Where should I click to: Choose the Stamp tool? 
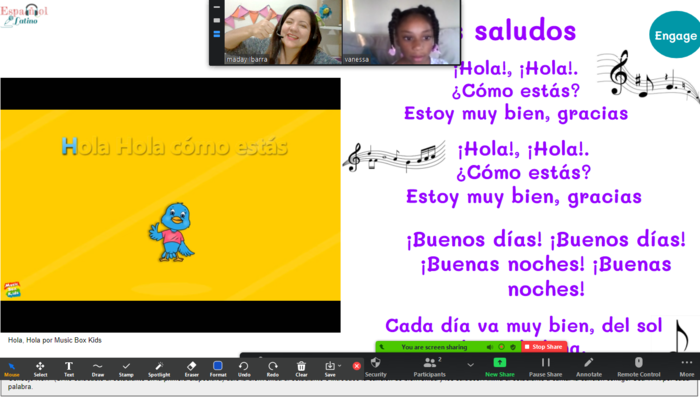[126, 369]
